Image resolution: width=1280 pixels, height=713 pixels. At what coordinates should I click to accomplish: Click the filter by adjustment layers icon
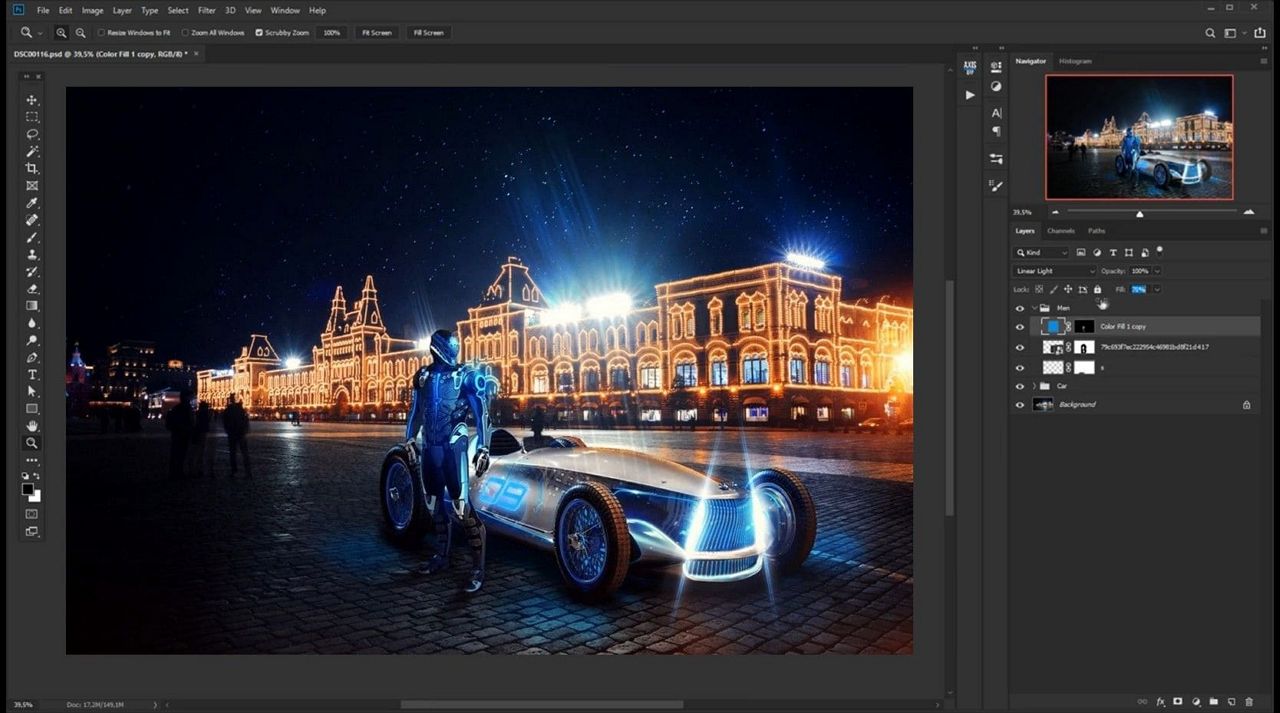click(1097, 252)
